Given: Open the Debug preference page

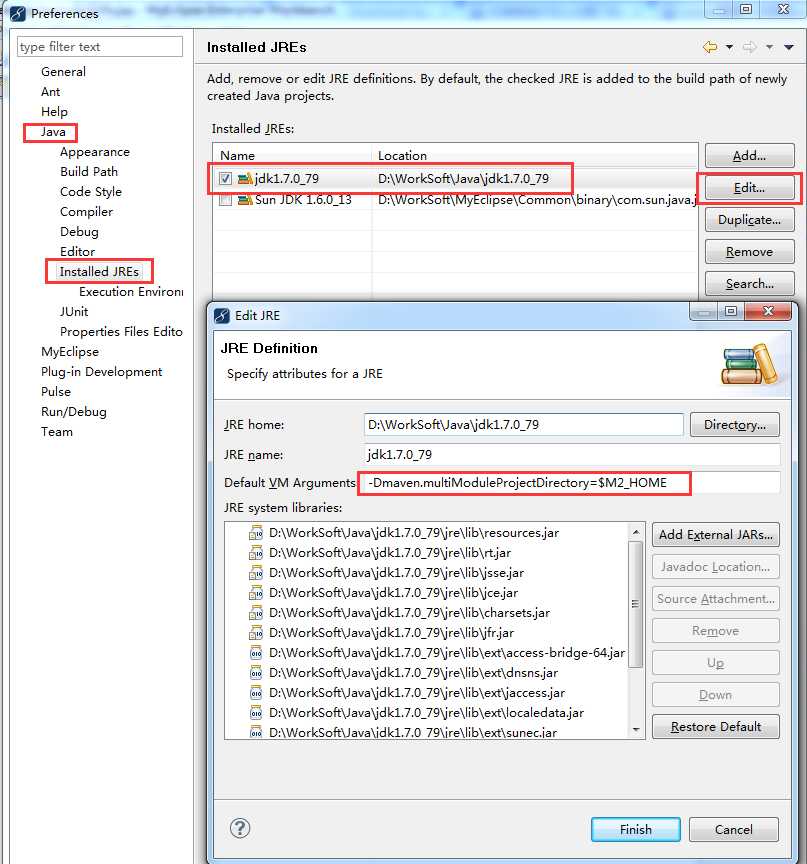Looking at the screenshot, I should tap(79, 231).
